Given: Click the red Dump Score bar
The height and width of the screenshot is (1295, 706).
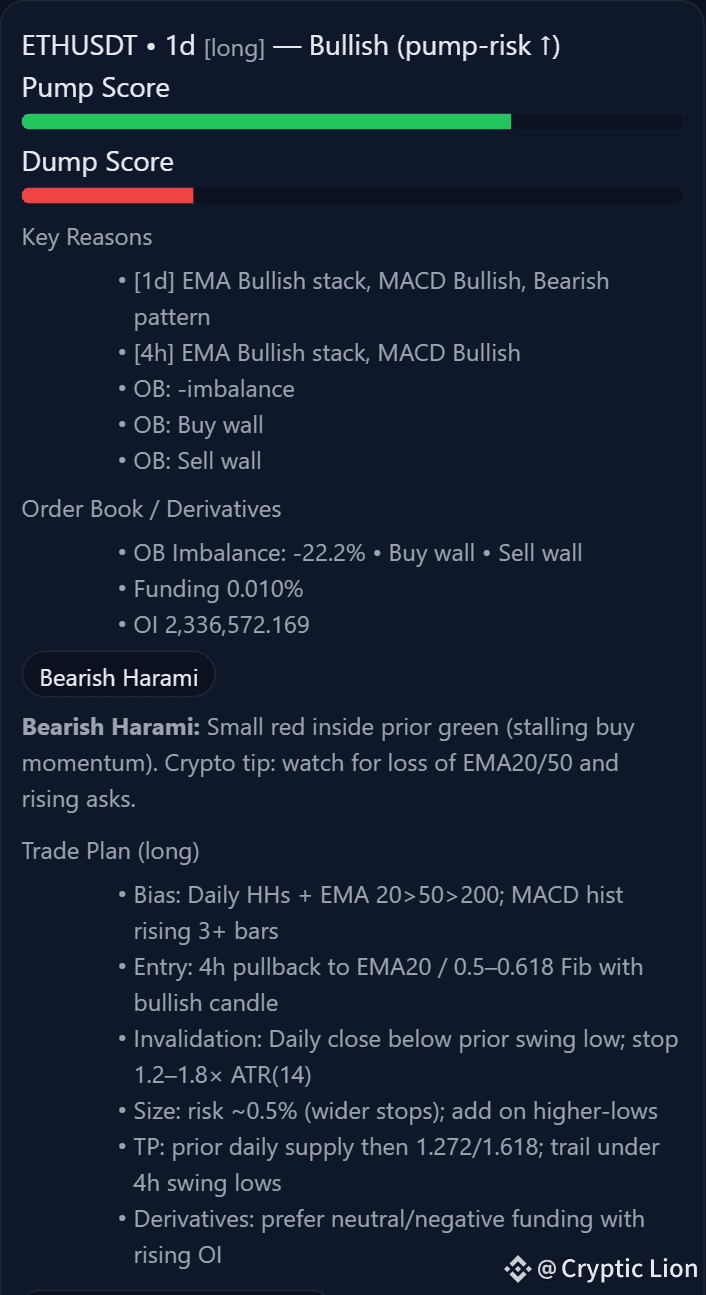Looking at the screenshot, I should coord(108,196).
